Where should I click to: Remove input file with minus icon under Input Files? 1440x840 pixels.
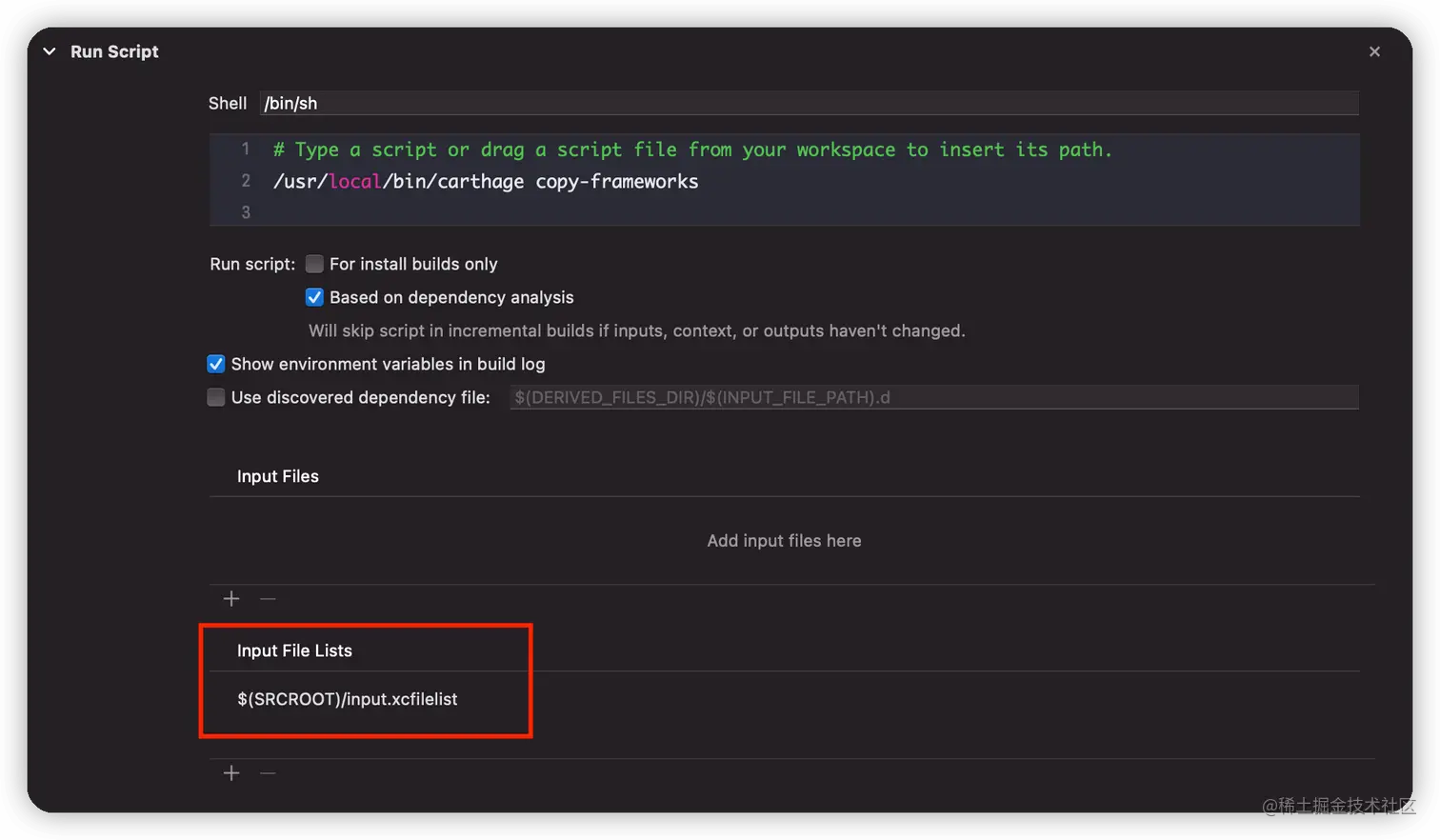(x=268, y=599)
